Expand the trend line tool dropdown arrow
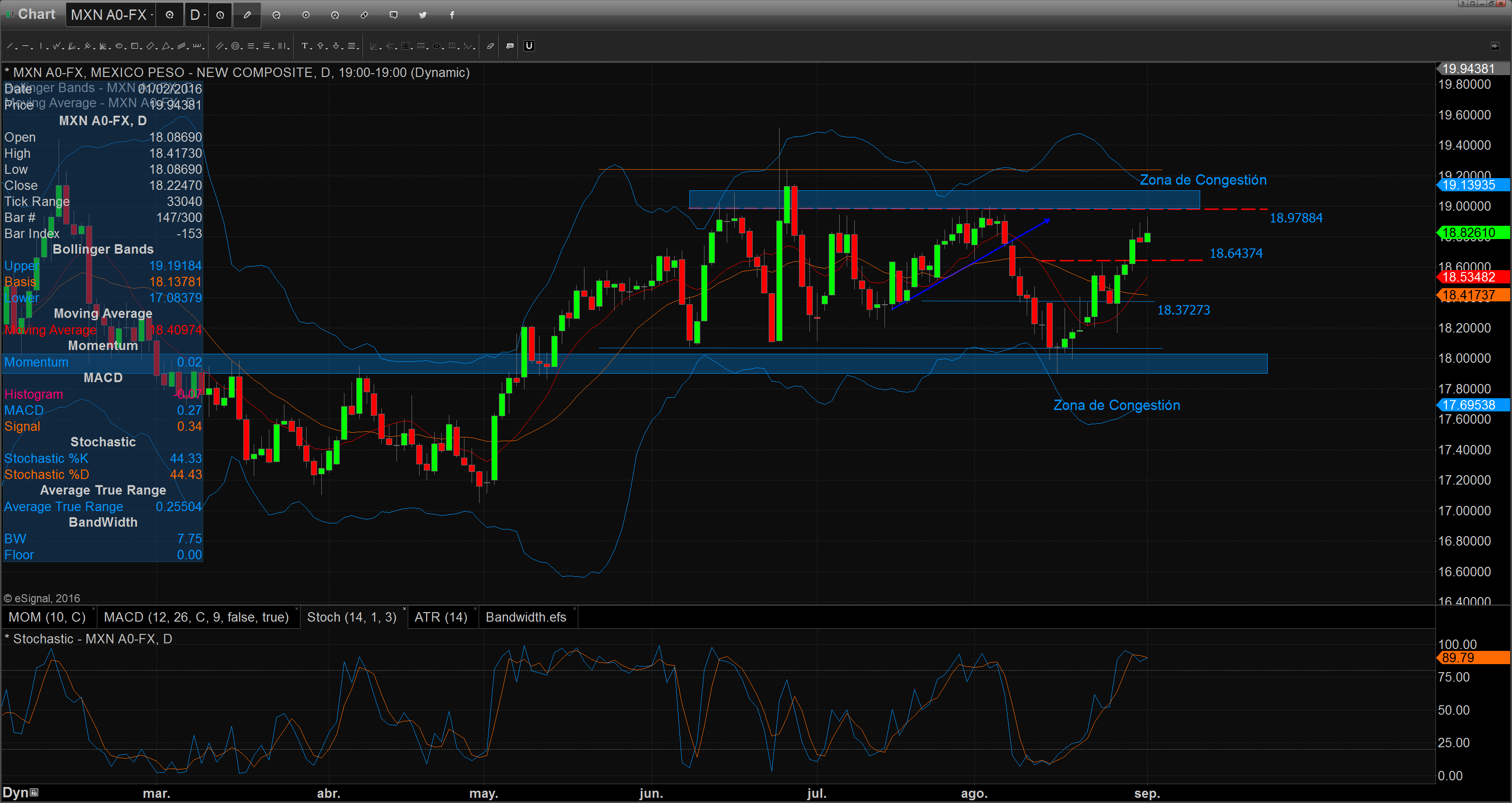Image resolution: width=1512 pixels, height=803 pixels. 17,49
